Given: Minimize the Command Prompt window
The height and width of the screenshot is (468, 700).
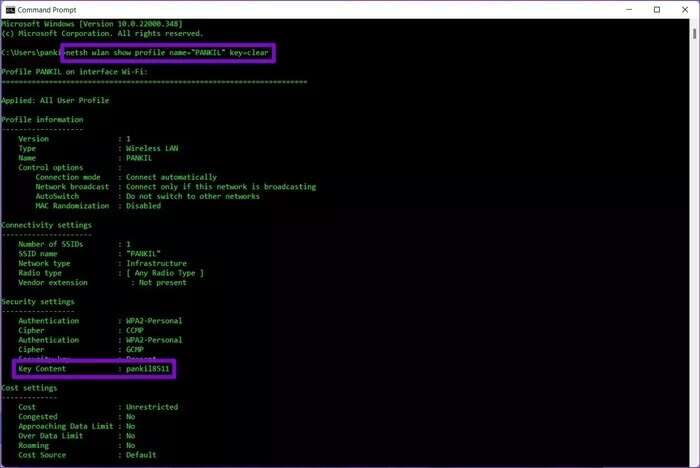Looking at the screenshot, I should (629, 10).
